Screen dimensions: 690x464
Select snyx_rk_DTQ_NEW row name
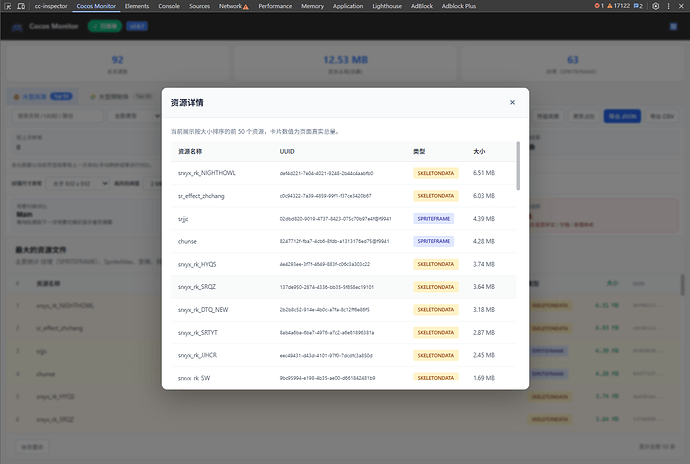click(x=203, y=309)
